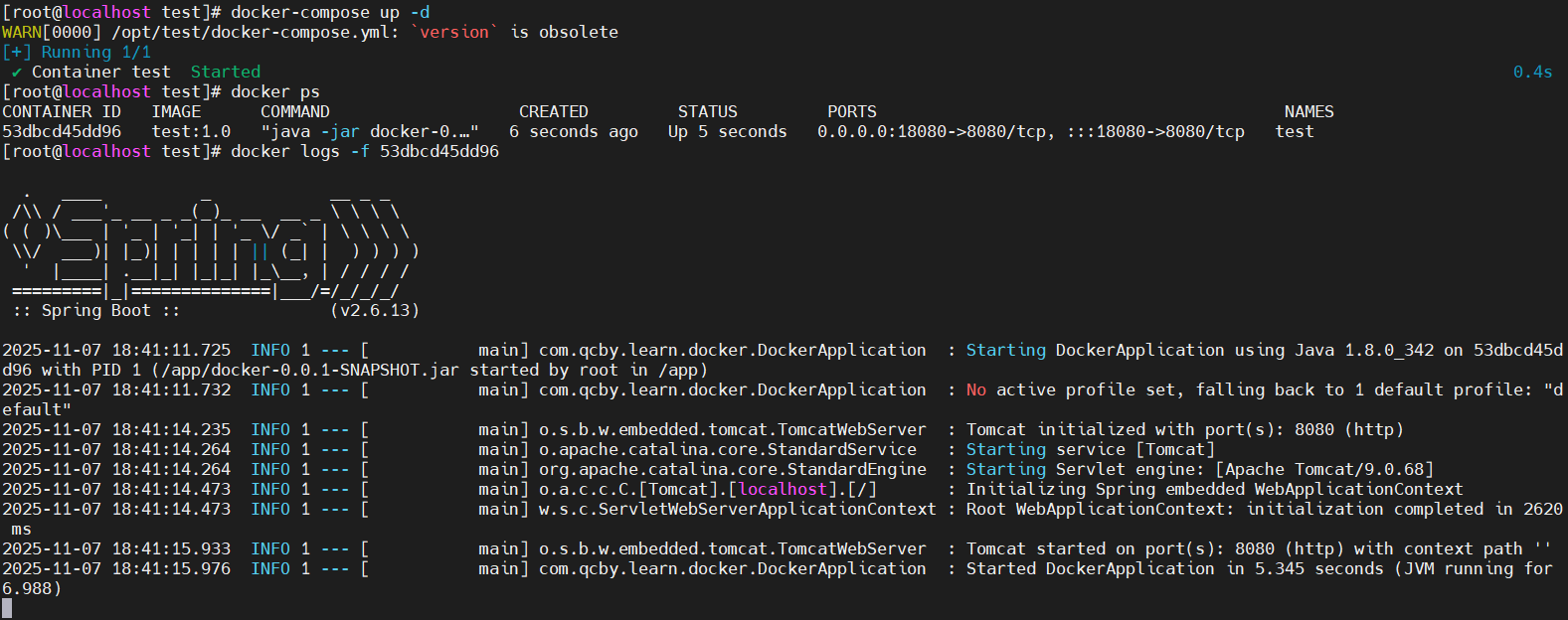This screenshot has height=620, width=1568.
Task: Click the 'docker-compose up -d' command text
Action: tap(330, 12)
